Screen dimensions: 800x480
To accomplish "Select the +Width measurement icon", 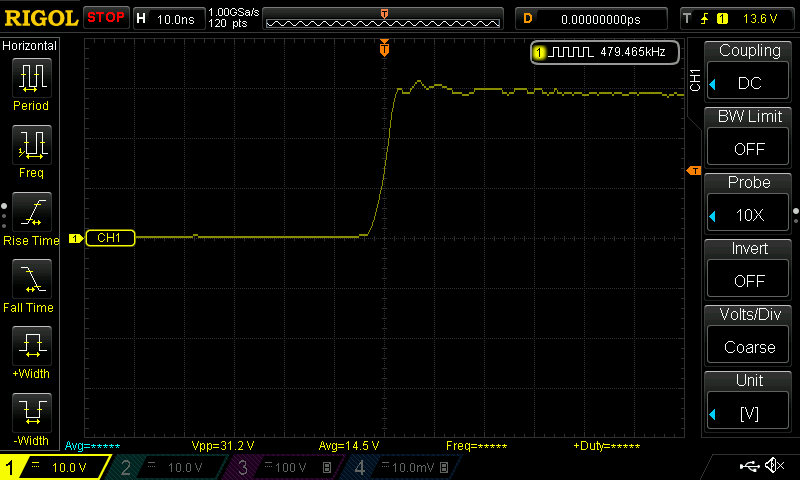I will click(x=32, y=346).
